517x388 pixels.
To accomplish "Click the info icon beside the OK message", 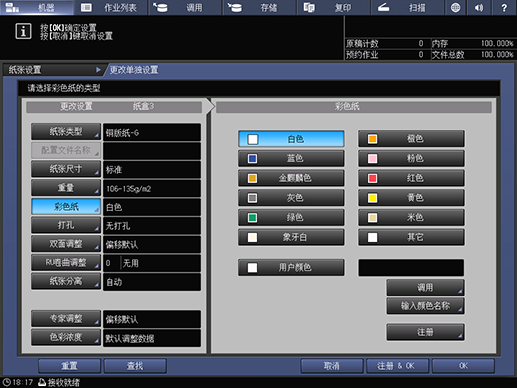I will [23, 31].
